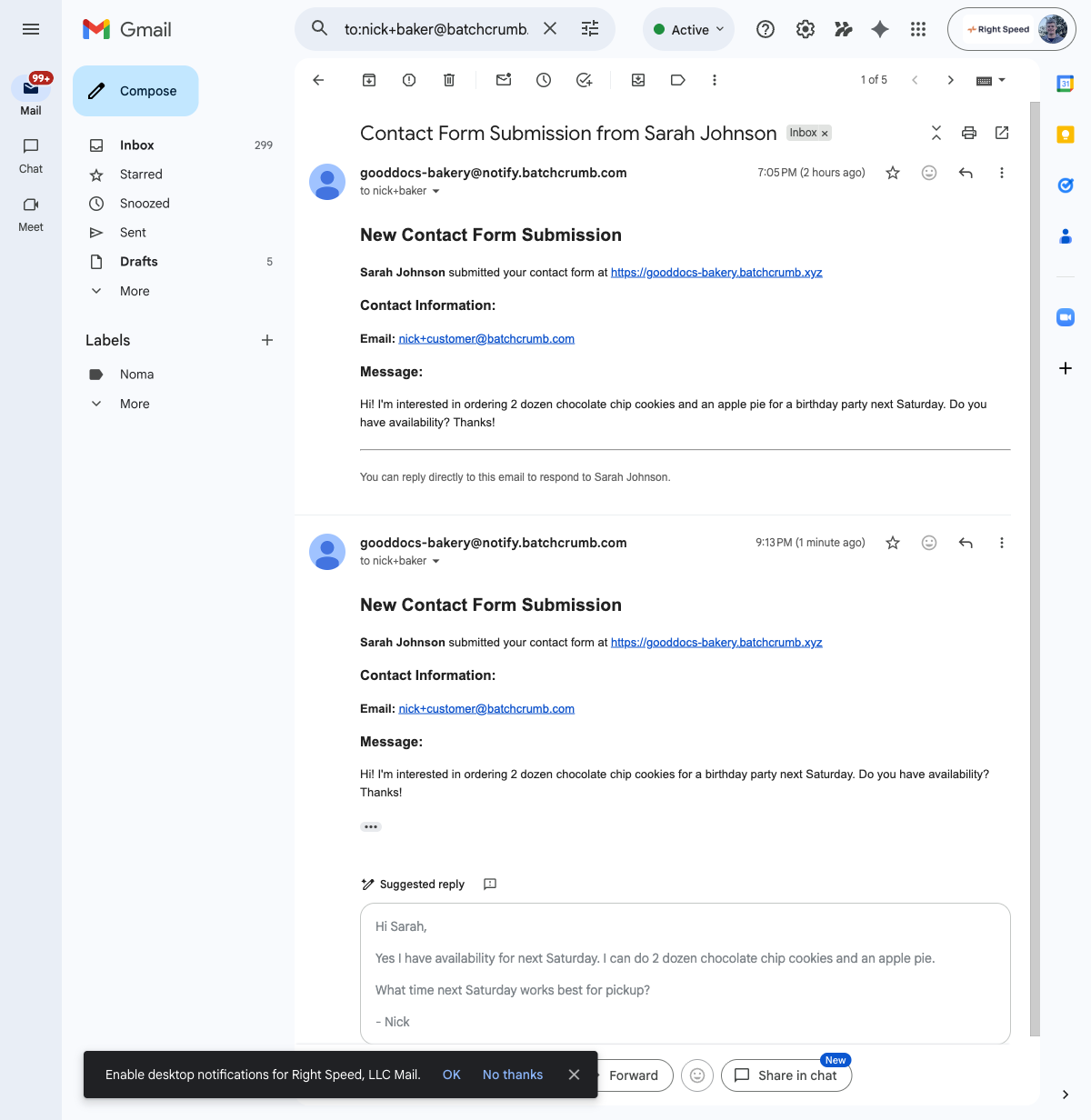Mark the conversation as unread

pos(504,80)
